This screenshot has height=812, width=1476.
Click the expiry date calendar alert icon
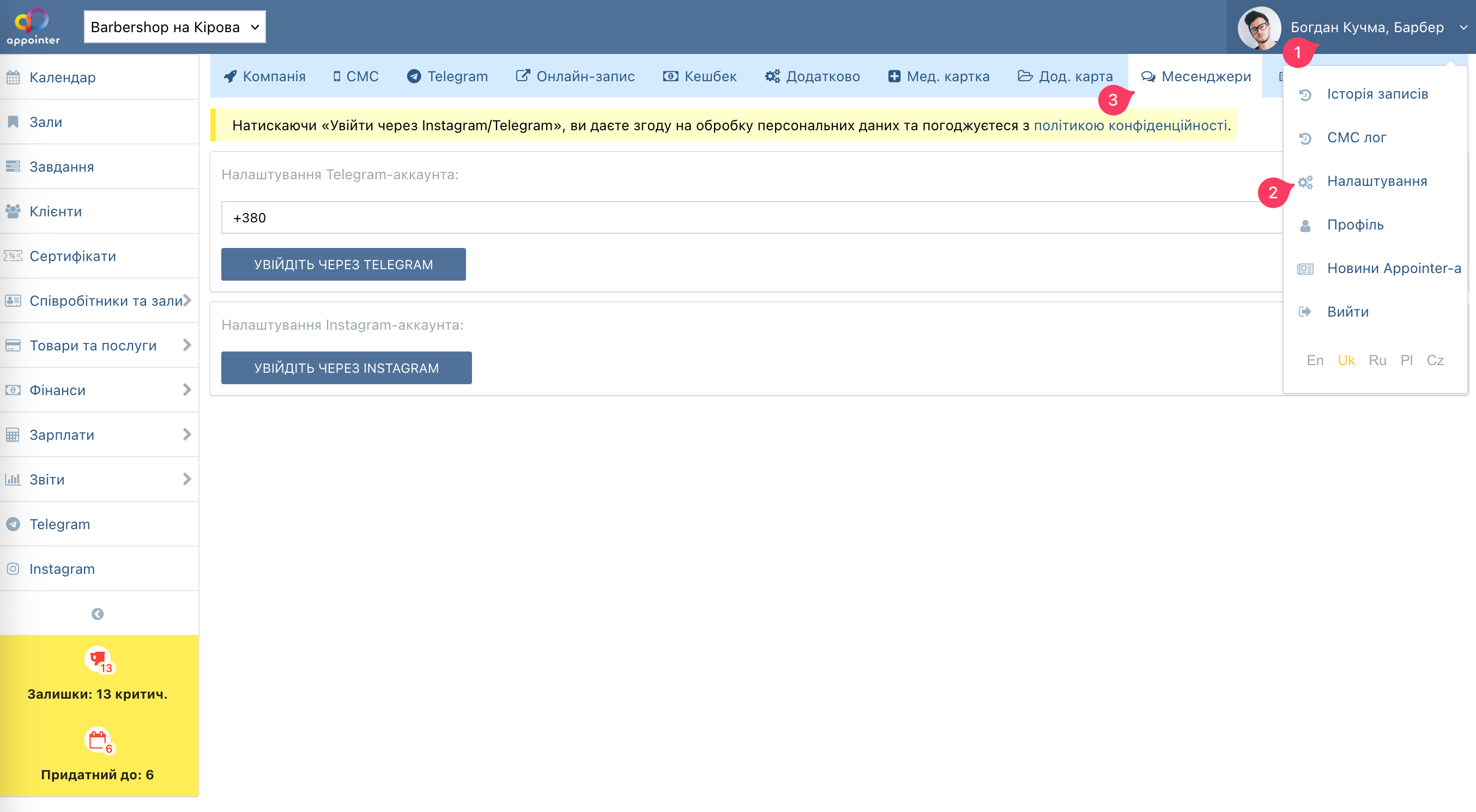98,740
